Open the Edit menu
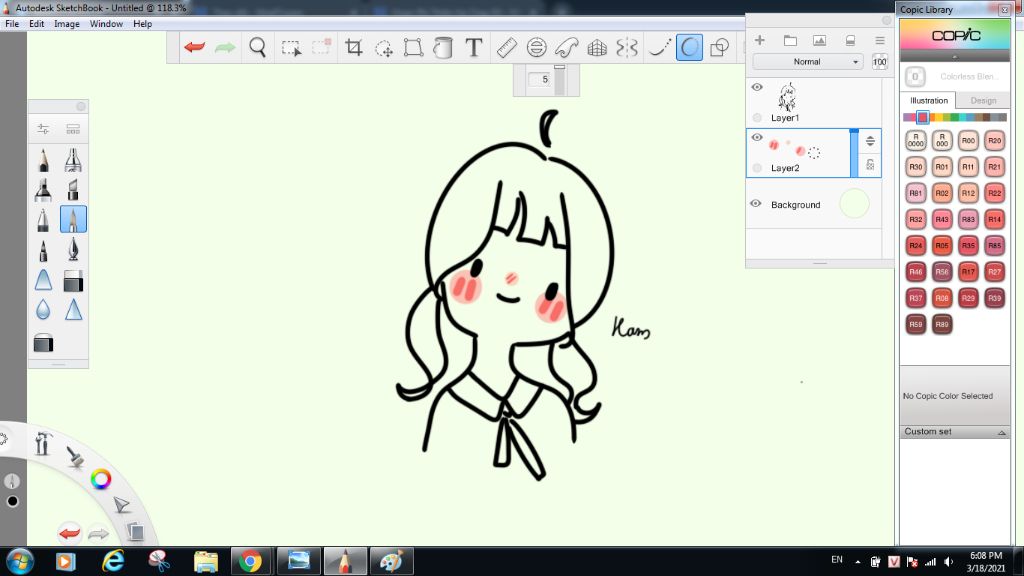Image resolution: width=1024 pixels, height=576 pixels. pyautogui.click(x=37, y=24)
